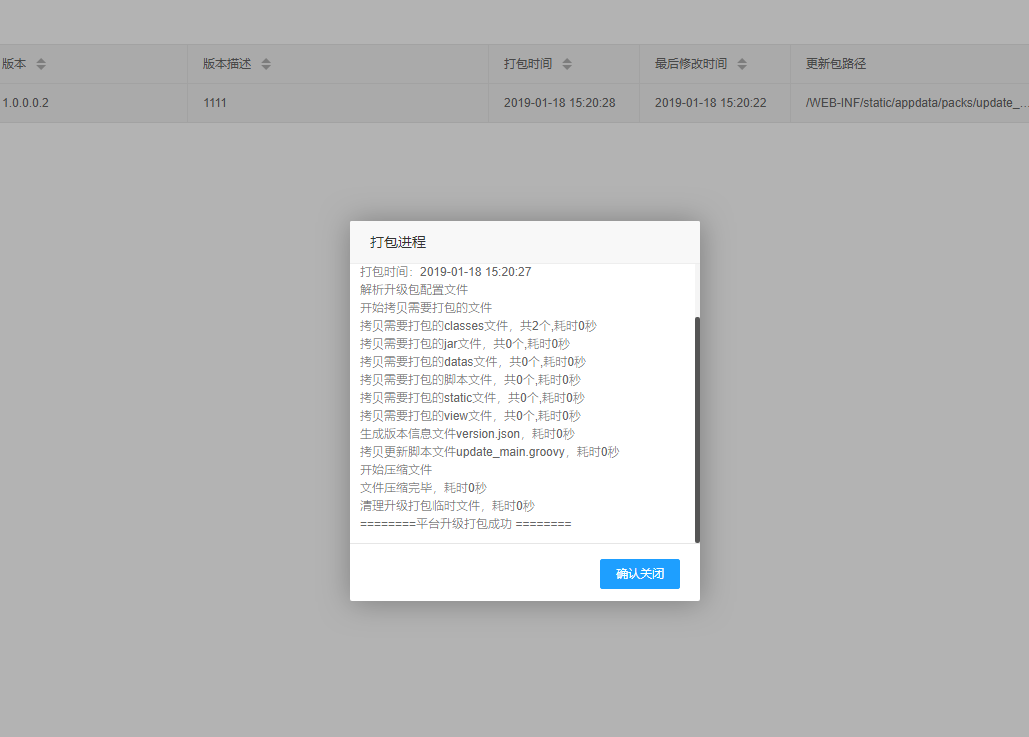
Task: Select the last modified cell 15:20:22
Action: click(711, 103)
